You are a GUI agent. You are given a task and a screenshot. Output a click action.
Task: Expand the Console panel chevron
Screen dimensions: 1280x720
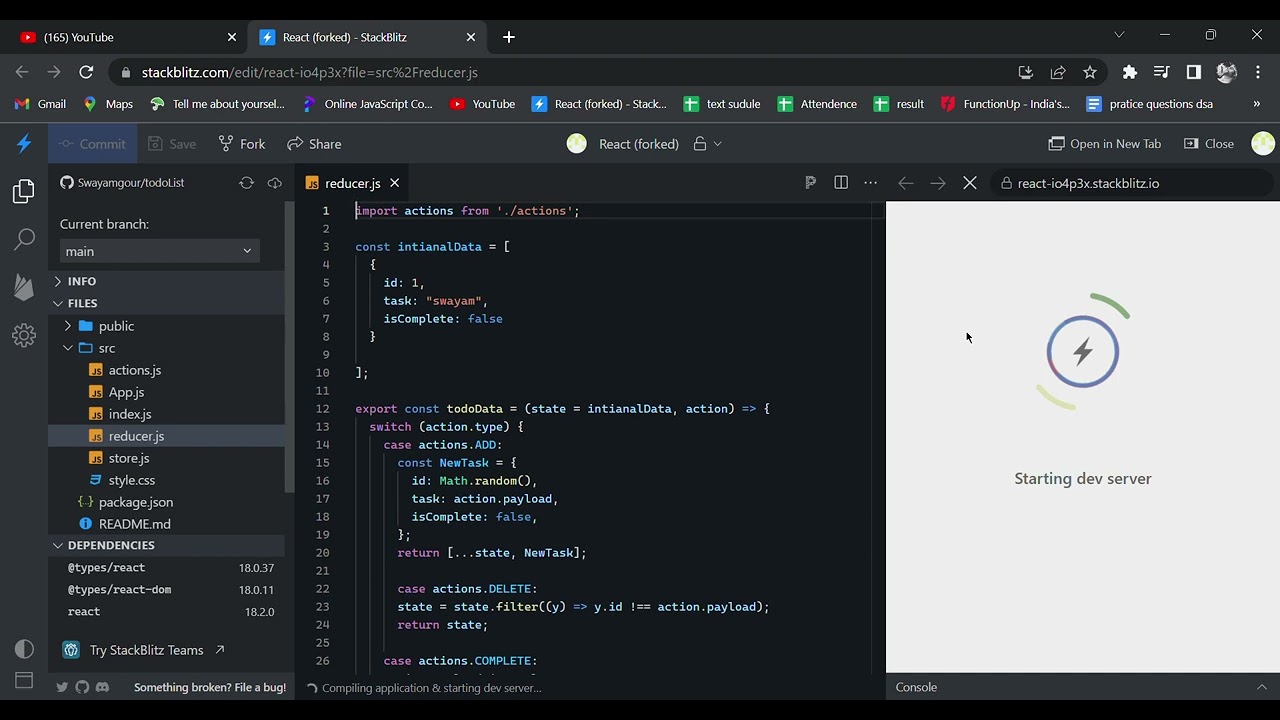[x=1261, y=687]
